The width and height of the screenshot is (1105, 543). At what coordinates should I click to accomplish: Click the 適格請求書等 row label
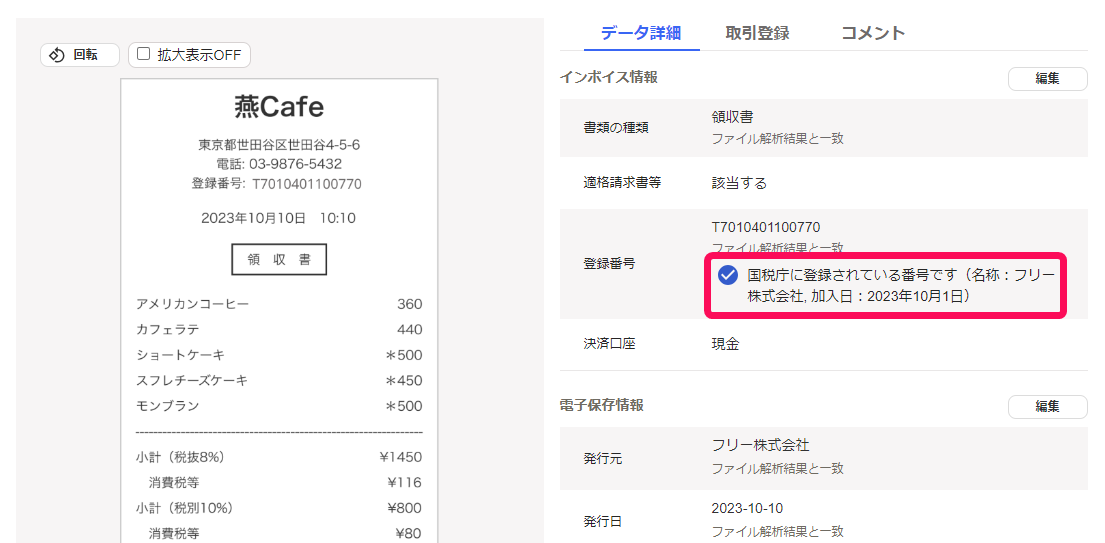[x=622, y=183]
